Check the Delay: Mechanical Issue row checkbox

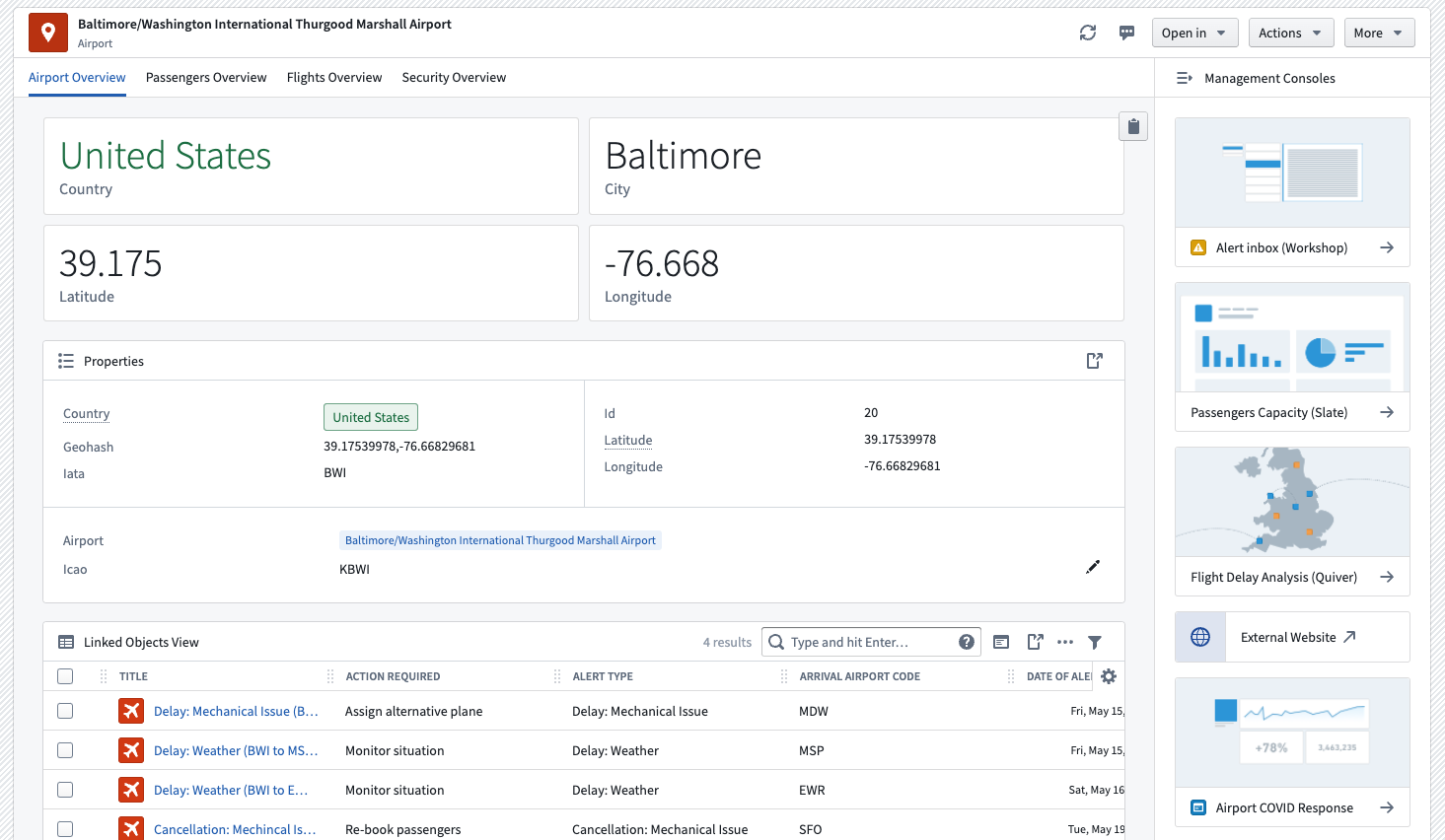point(65,711)
